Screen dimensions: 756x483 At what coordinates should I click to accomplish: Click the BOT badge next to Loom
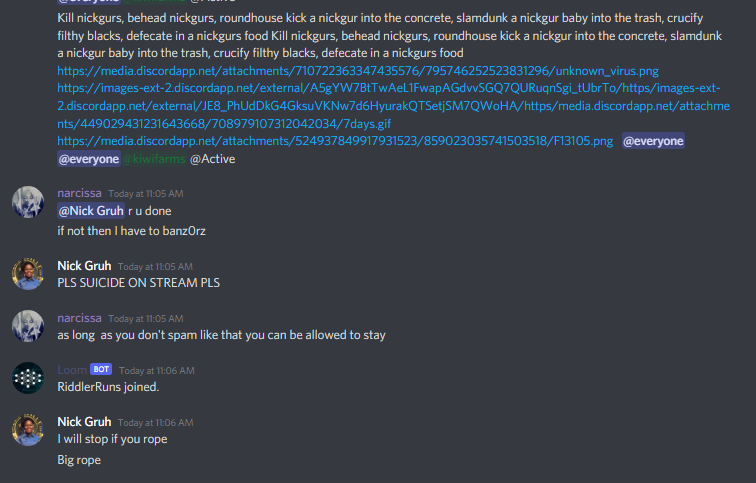tap(101, 369)
